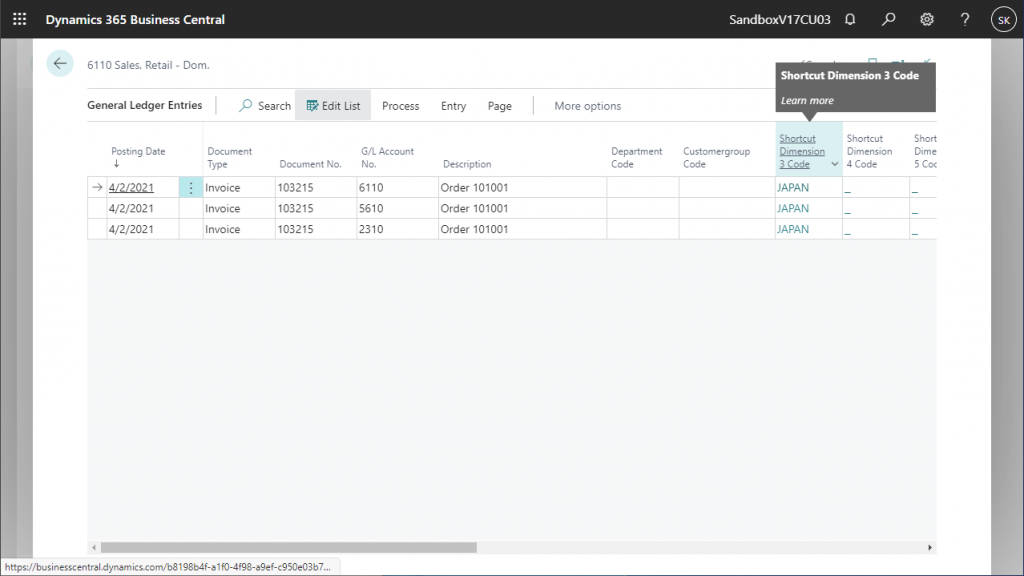Open the Entry menu
This screenshot has height=576, width=1024.
(453, 106)
